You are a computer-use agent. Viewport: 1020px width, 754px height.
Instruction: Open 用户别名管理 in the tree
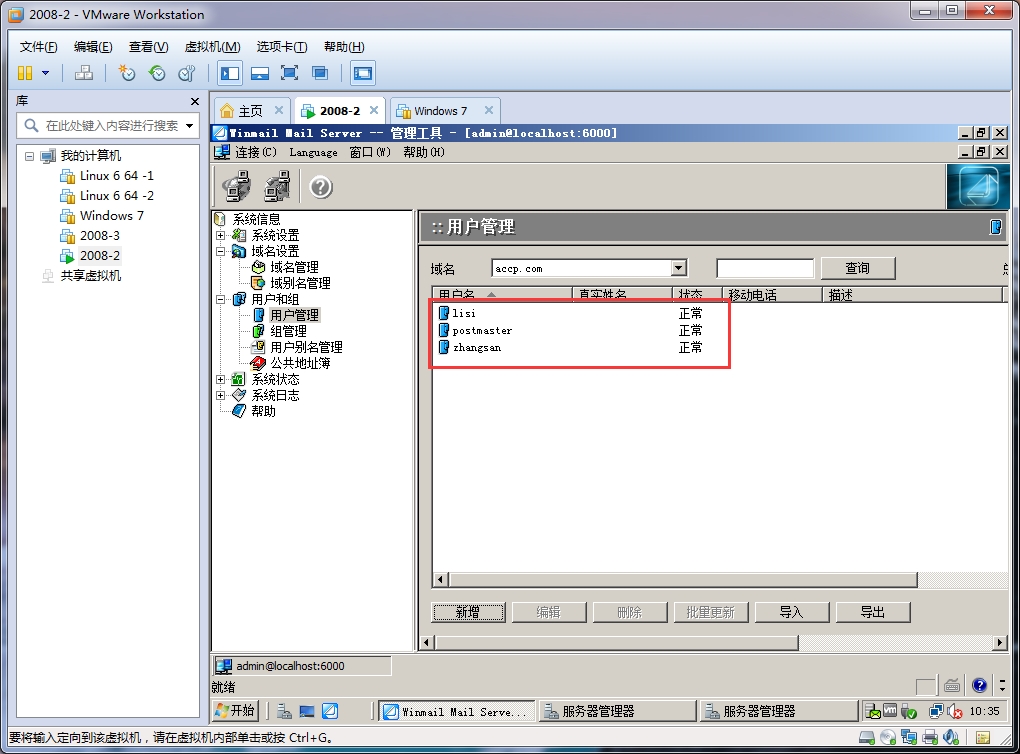tap(306, 347)
